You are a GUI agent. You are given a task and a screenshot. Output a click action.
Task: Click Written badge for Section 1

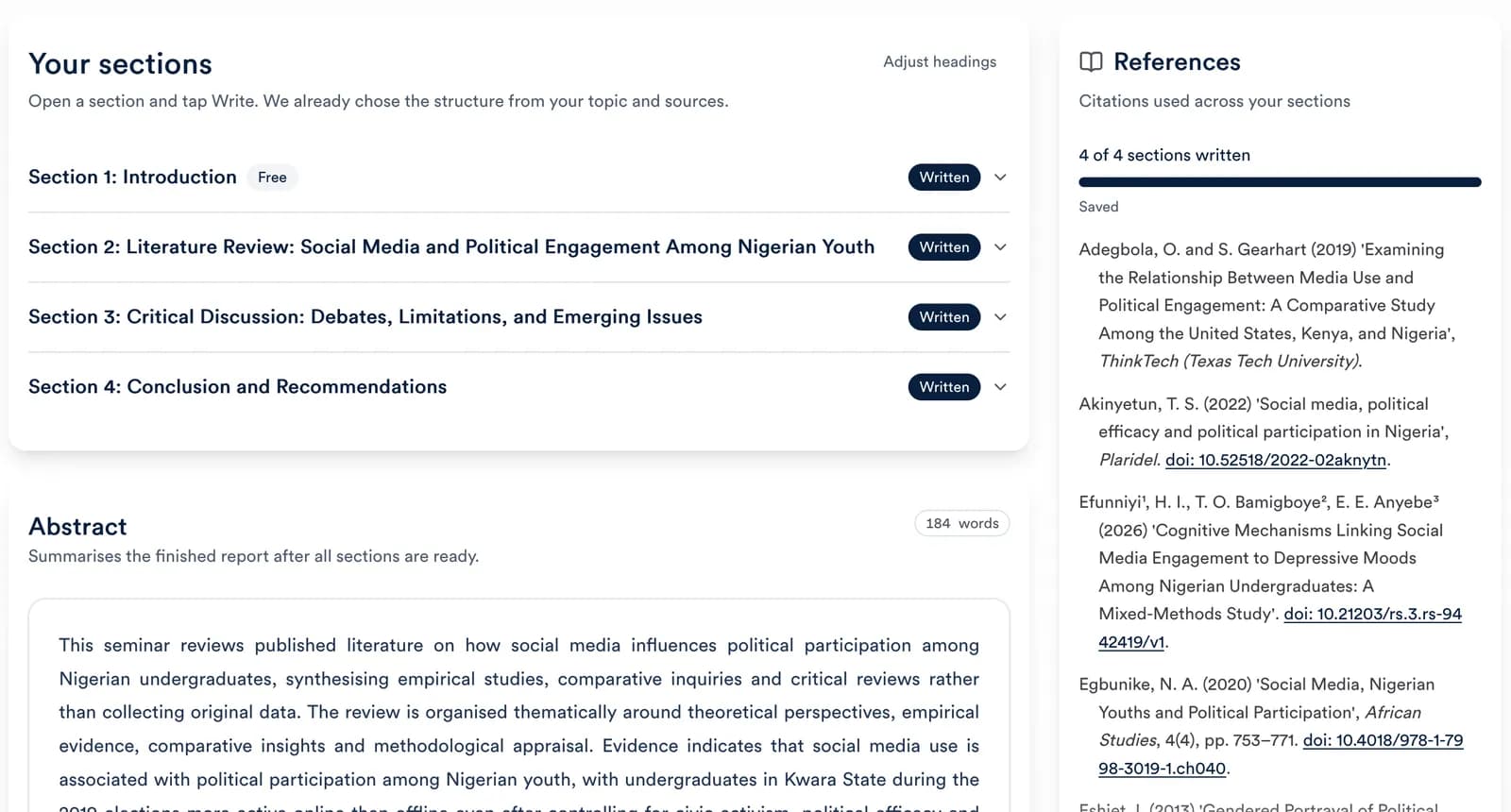944,178
